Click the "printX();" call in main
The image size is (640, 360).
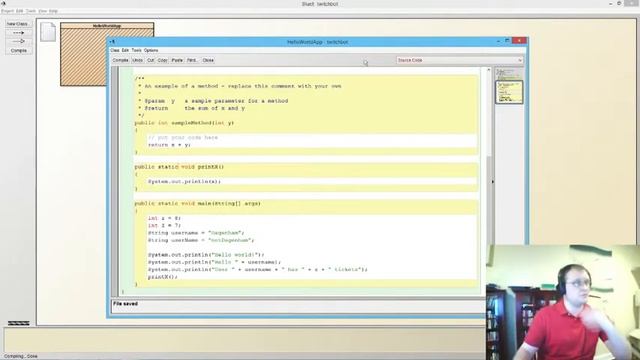[162, 277]
